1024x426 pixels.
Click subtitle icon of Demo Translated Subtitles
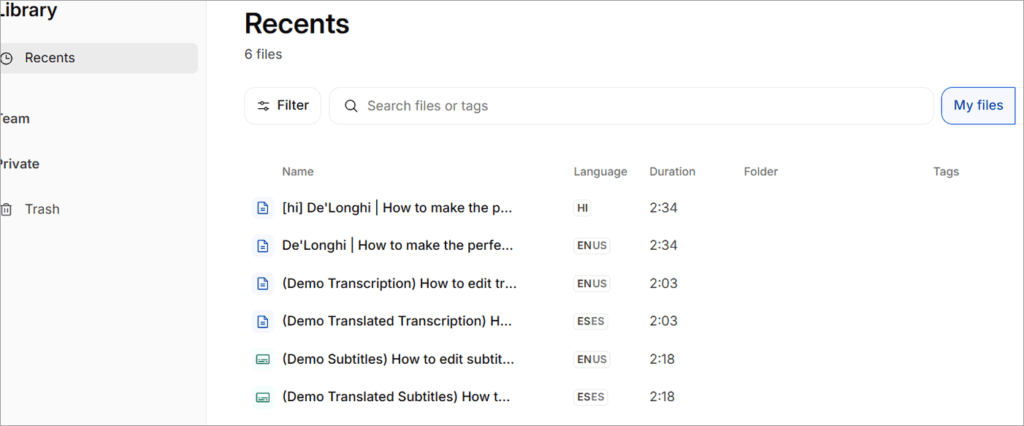[x=263, y=397]
